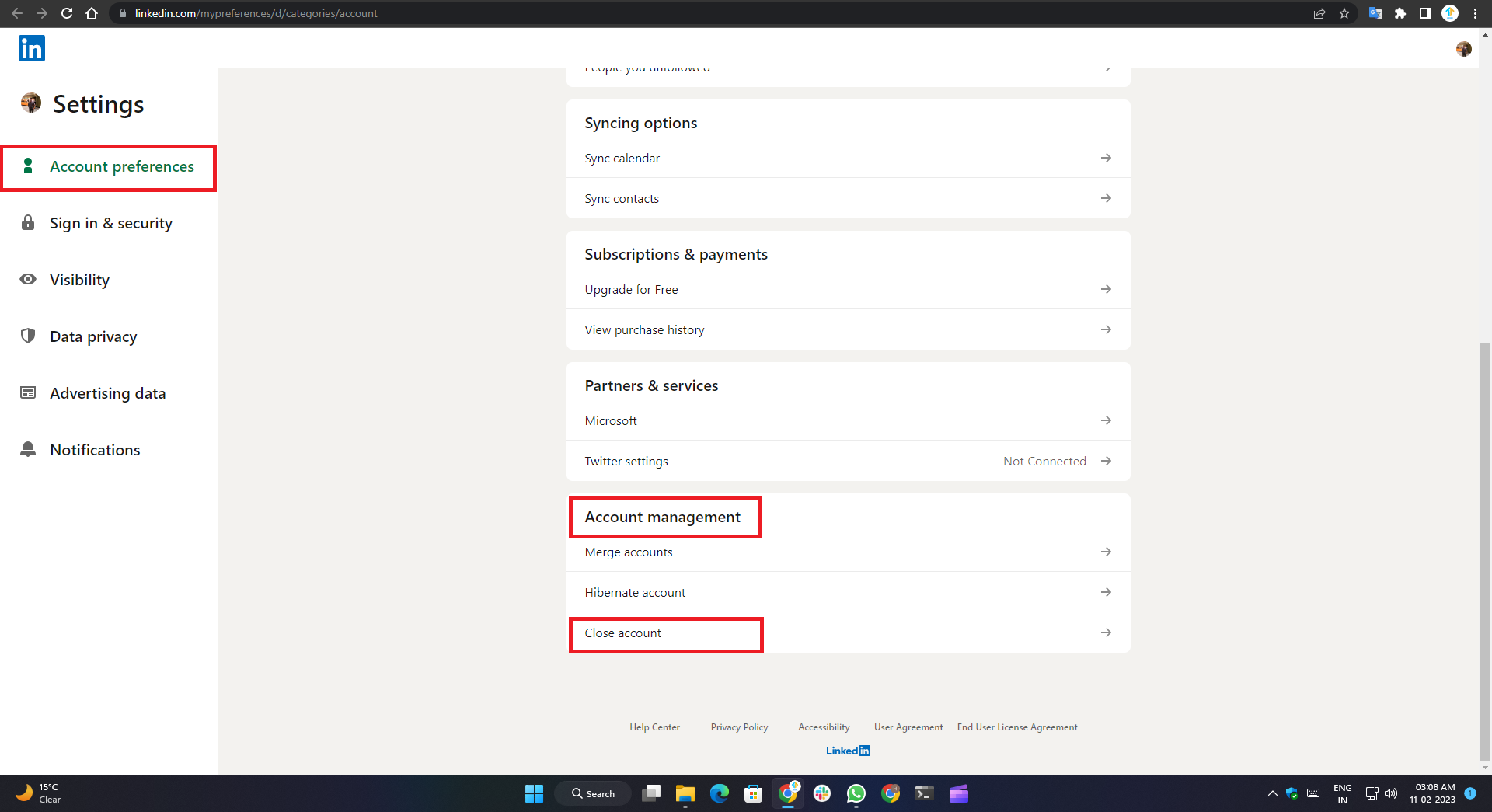The height and width of the screenshot is (812, 1492).
Task: Click the Help Center footer link
Action: coord(654,727)
